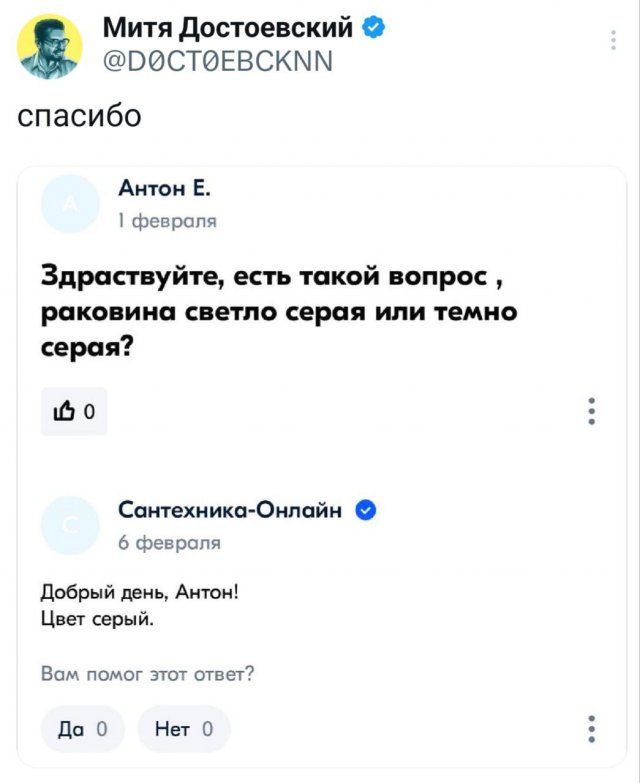This screenshot has height=783, width=640.
Task: Click Сантехника-Онлайн round avatar
Action: [x=71, y=526]
